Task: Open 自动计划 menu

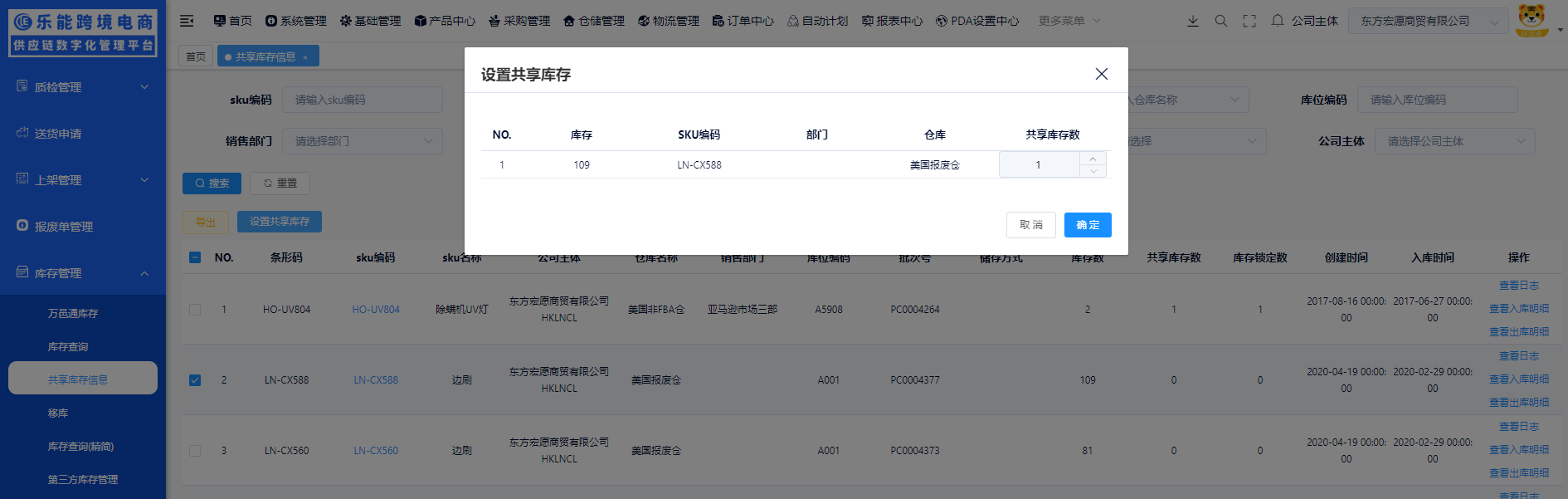Action: point(817,21)
